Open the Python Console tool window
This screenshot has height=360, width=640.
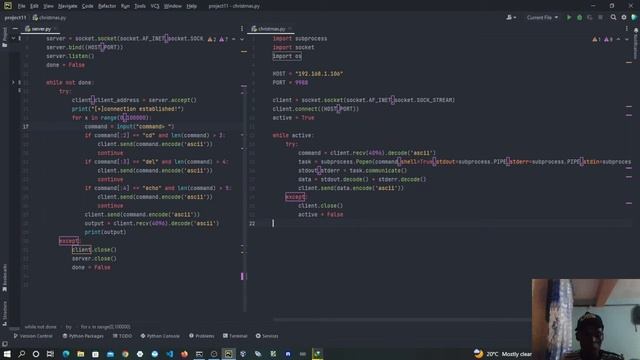pos(160,336)
